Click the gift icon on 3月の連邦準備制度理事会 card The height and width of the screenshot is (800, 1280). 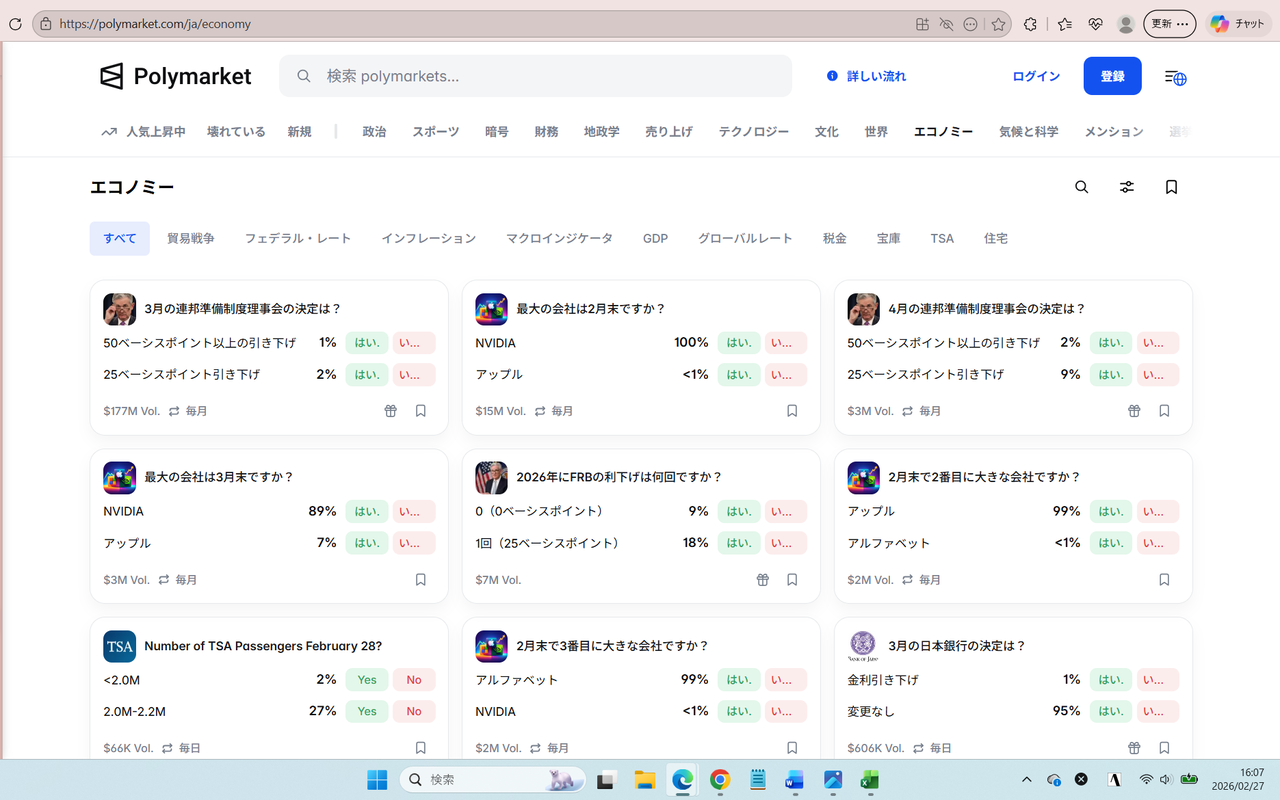(391, 411)
